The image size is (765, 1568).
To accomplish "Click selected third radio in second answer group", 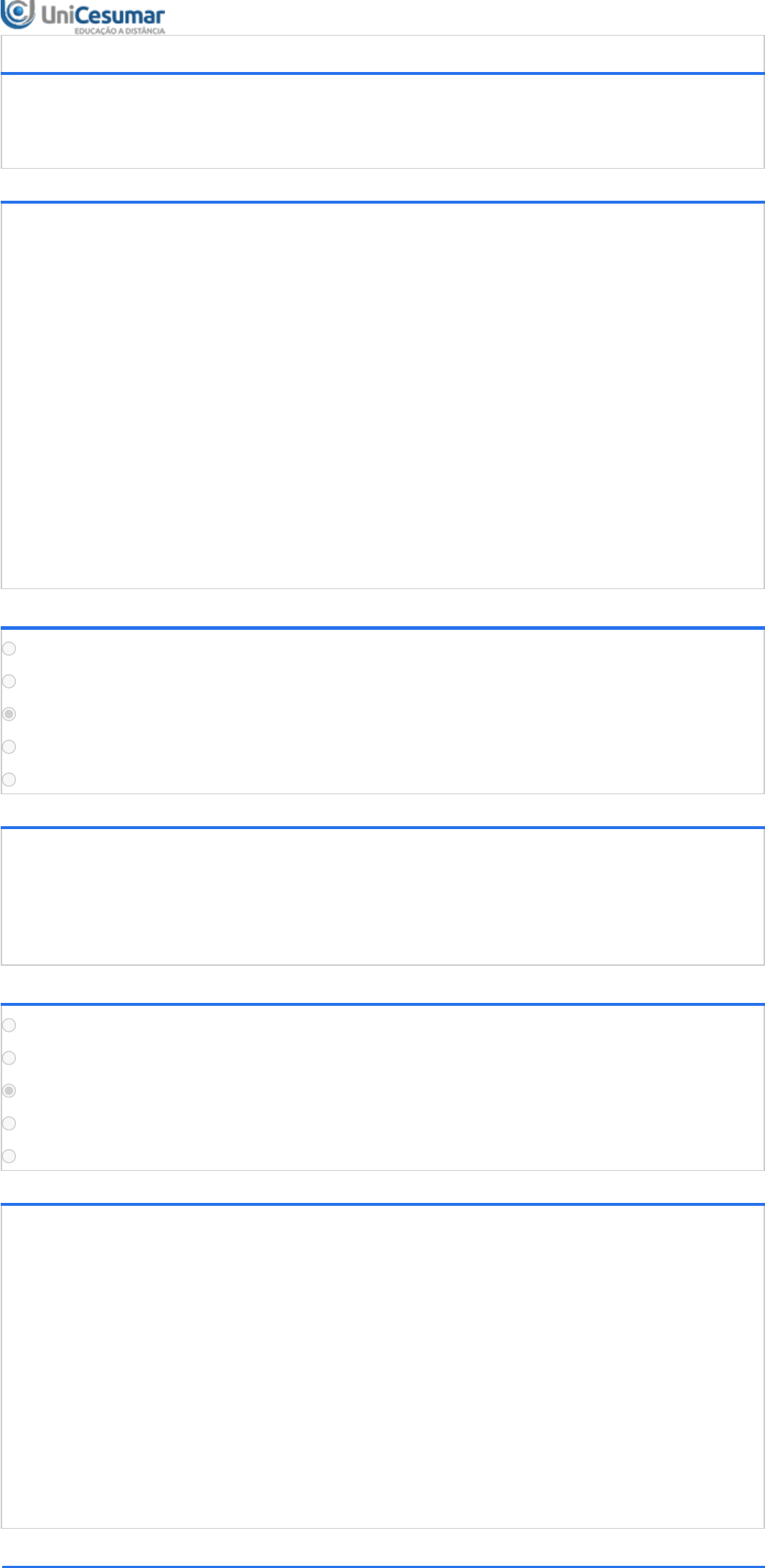I will click(9, 1090).
